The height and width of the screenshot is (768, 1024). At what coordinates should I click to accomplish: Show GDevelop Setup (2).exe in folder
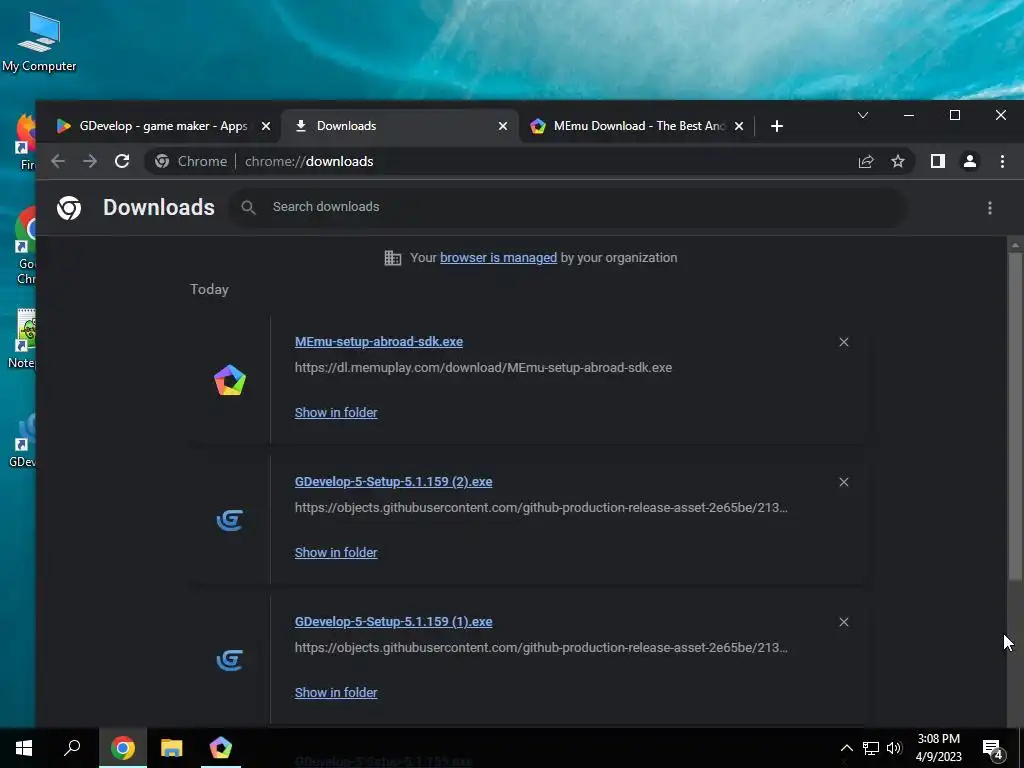(x=336, y=552)
